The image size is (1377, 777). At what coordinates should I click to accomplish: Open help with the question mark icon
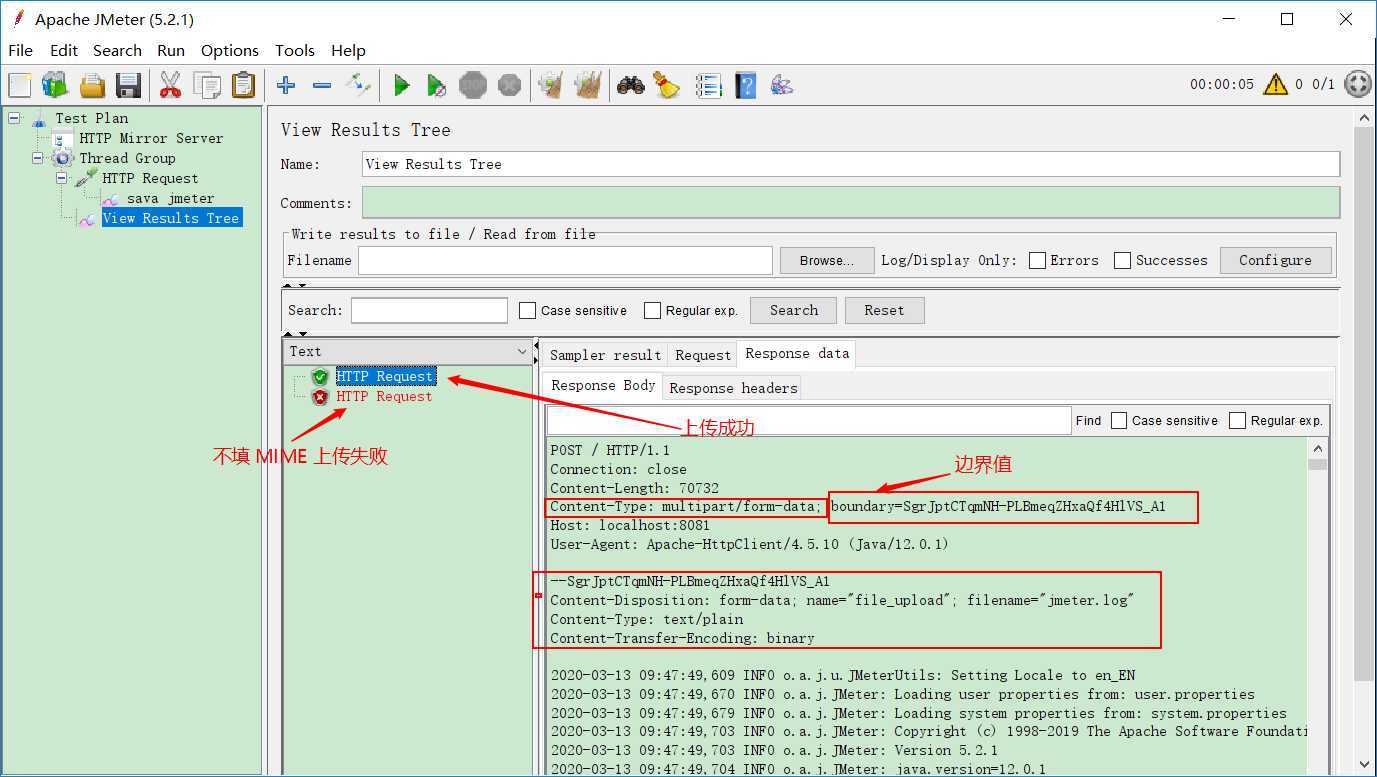tap(745, 85)
